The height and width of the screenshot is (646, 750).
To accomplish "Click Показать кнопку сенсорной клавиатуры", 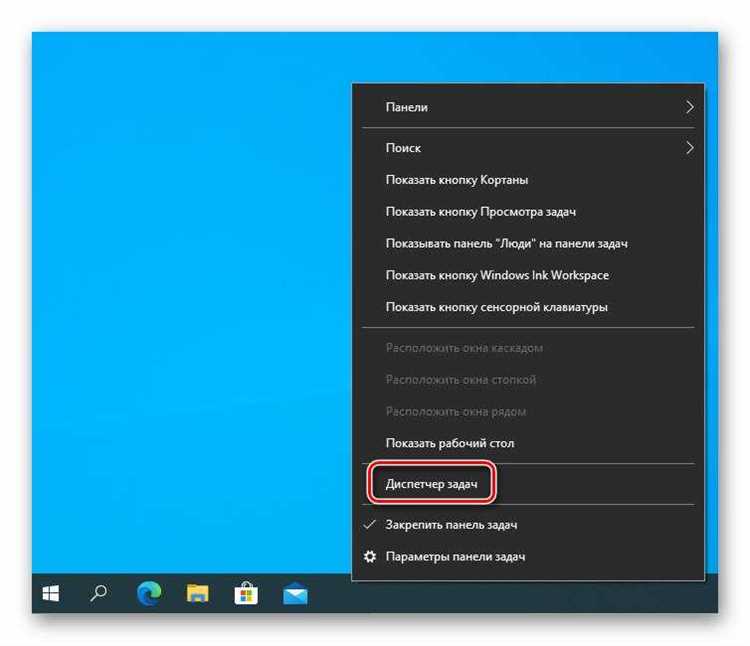I will [x=496, y=307].
